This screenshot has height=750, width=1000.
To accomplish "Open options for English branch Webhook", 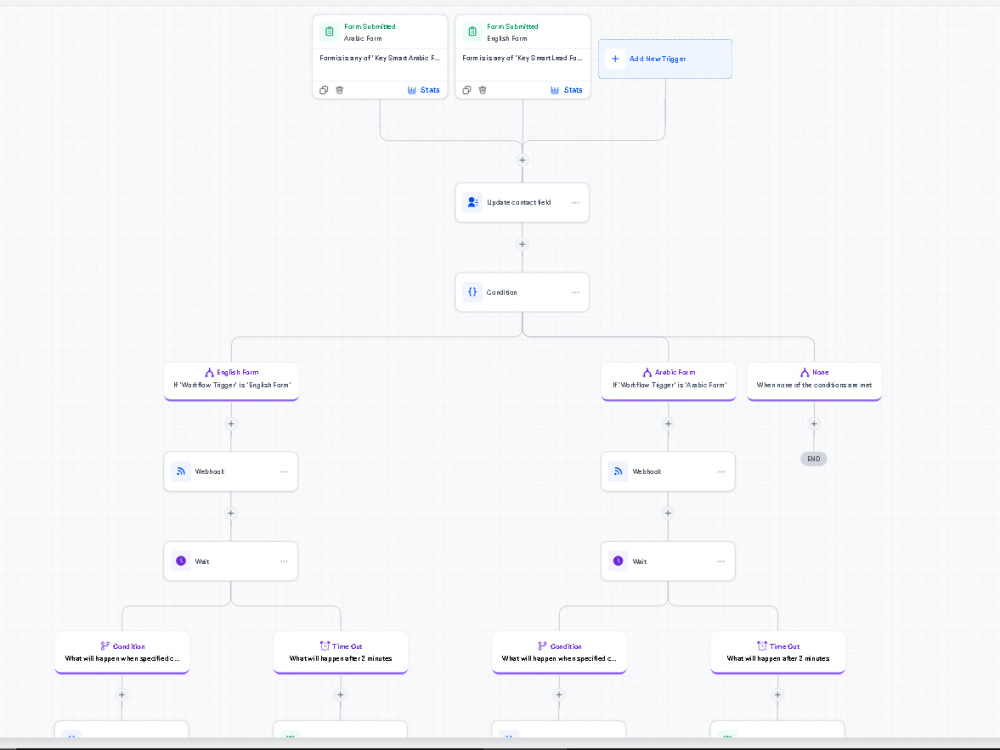I will (284, 472).
